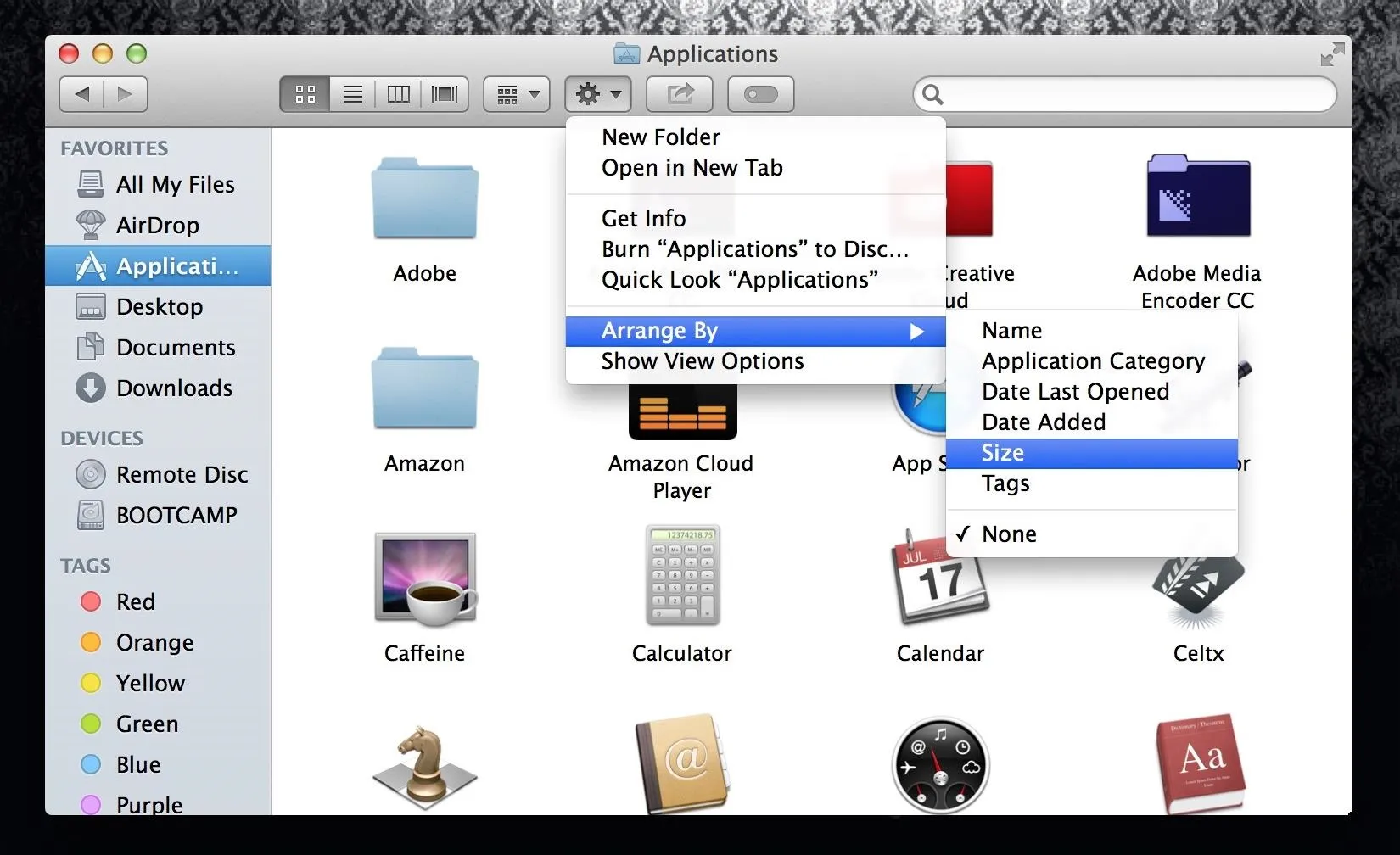Click the Share toolbar button
The width and height of the screenshot is (1400, 855).
tap(680, 94)
